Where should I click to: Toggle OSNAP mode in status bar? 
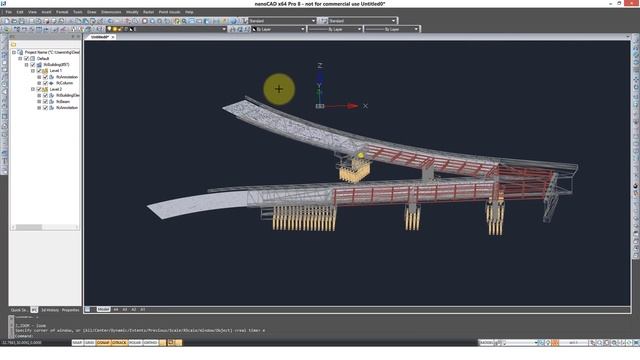pos(103,343)
